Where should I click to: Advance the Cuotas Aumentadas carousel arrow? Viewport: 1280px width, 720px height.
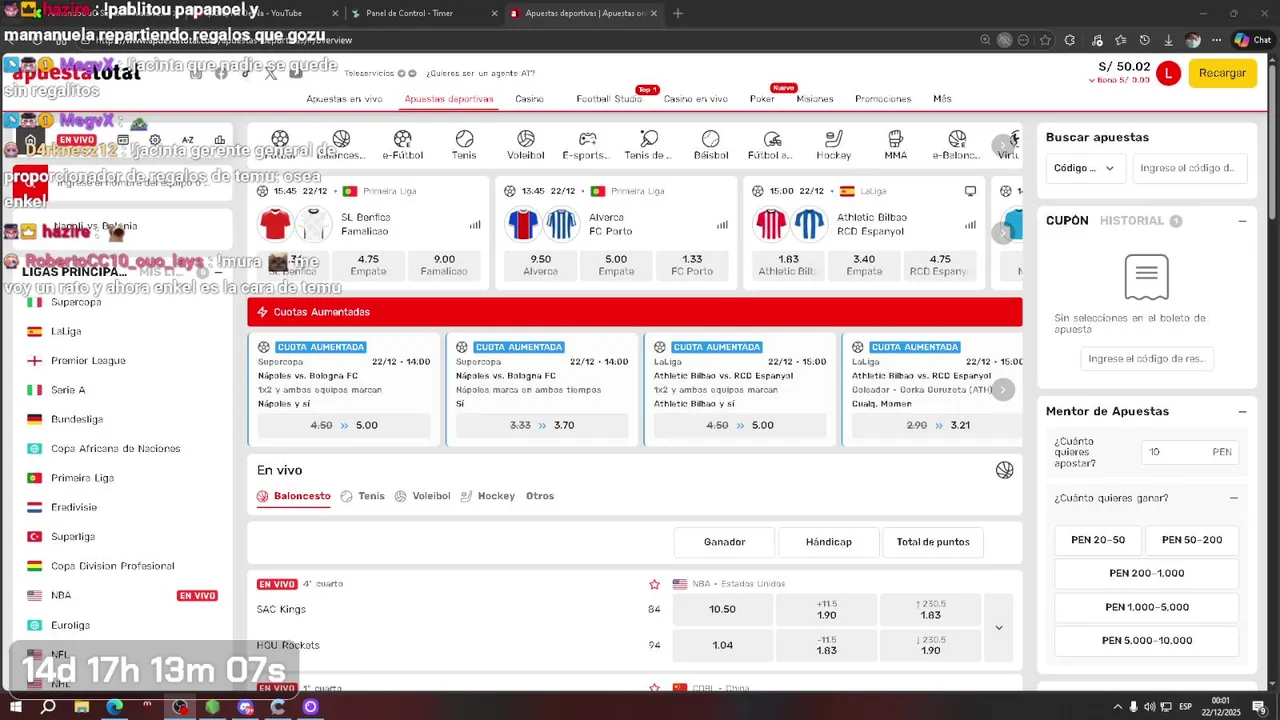click(x=1003, y=390)
